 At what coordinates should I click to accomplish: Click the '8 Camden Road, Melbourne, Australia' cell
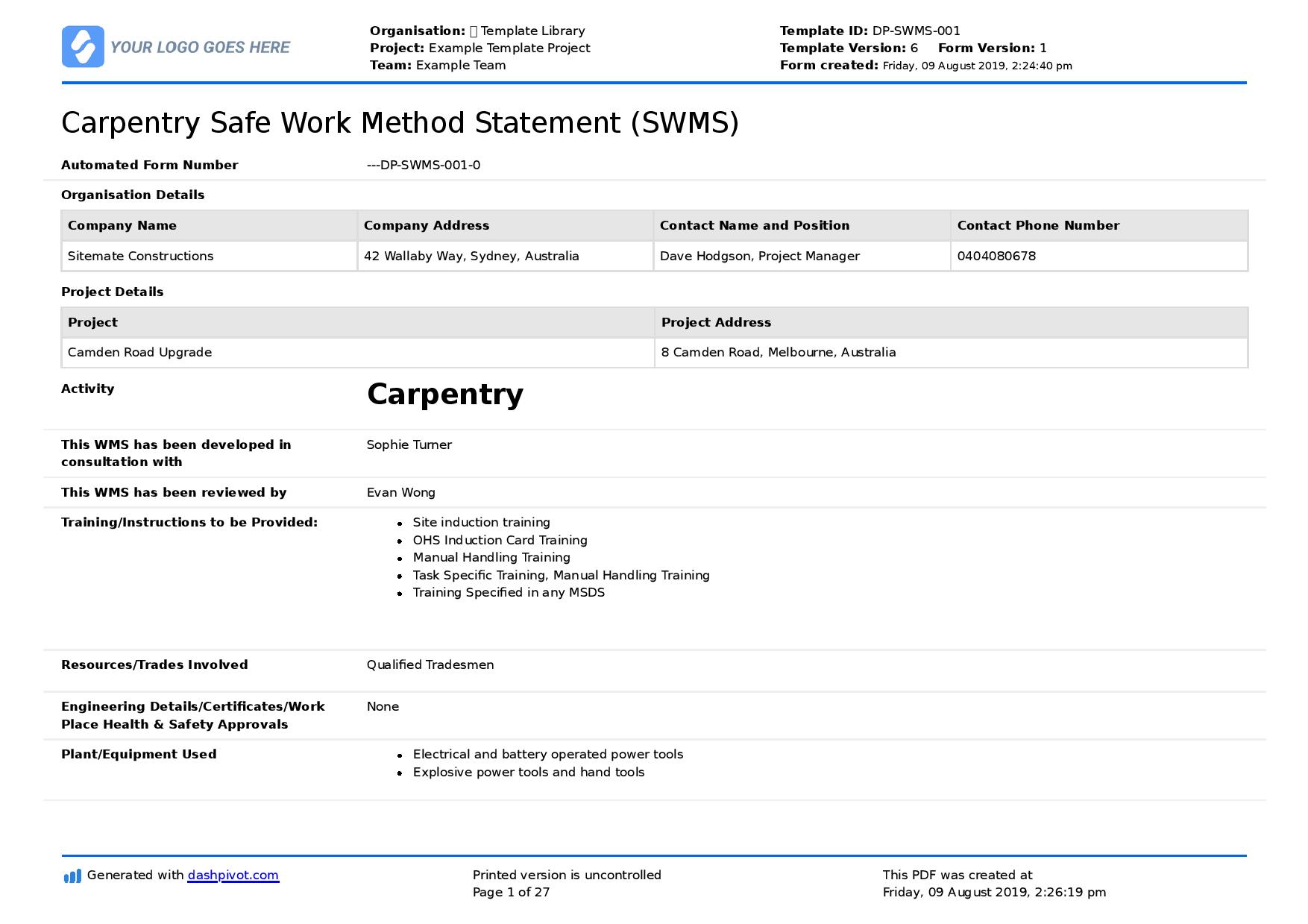(x=951, y=353)
